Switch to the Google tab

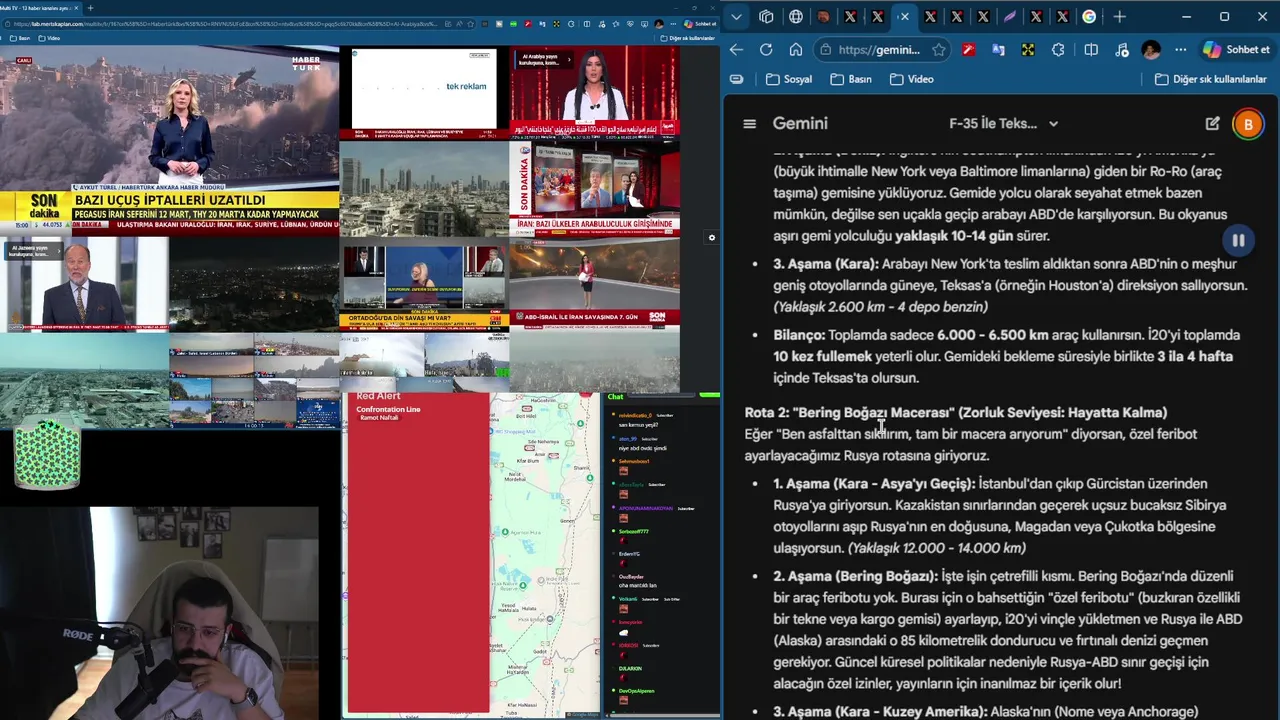(1089, 16)
